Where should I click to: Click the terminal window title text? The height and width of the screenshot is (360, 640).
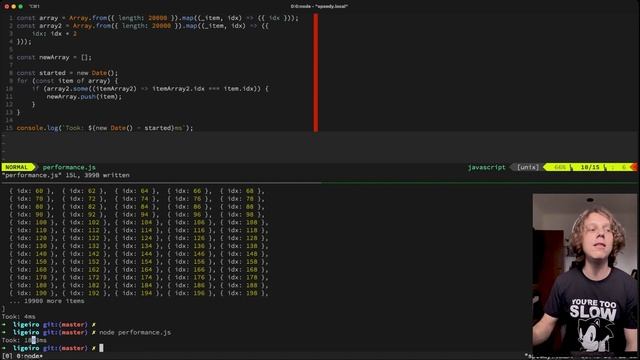tap(319, 7)
